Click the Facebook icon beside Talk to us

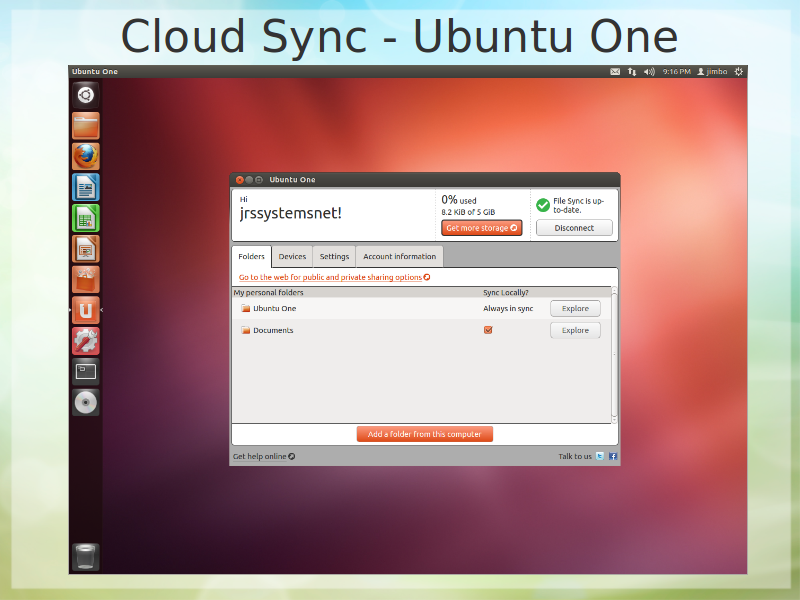pos(613,456)
